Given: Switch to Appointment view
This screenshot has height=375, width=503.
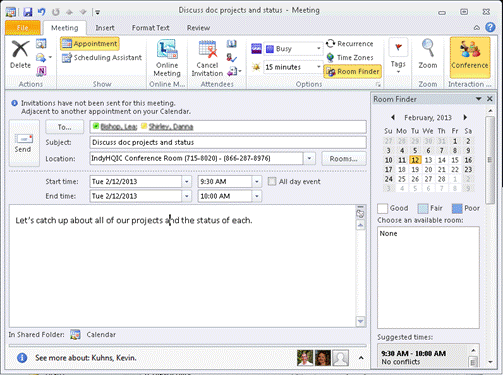Looking at the screenshot, I should (x=90, y=44).
